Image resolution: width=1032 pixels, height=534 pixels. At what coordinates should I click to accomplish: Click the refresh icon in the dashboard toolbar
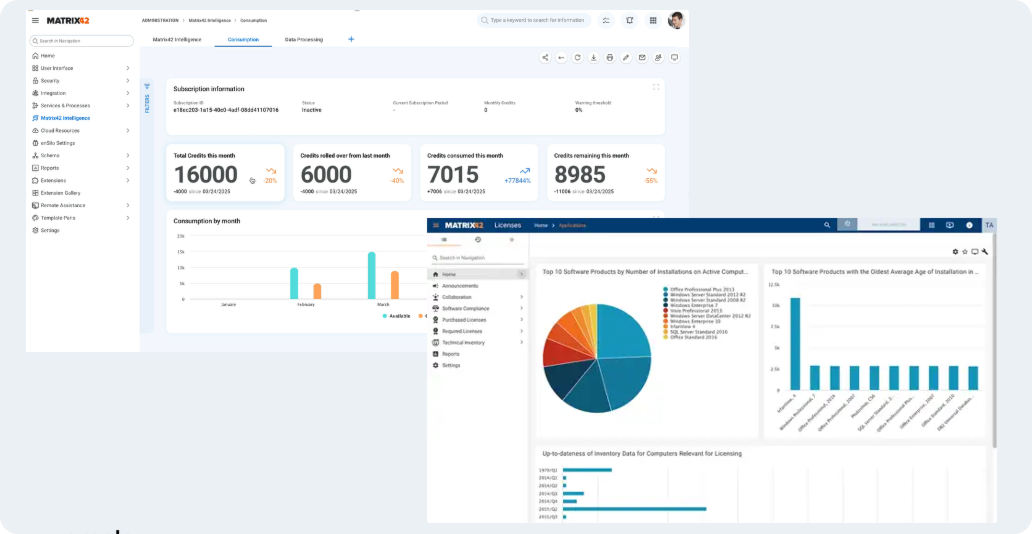pos(577,58)
